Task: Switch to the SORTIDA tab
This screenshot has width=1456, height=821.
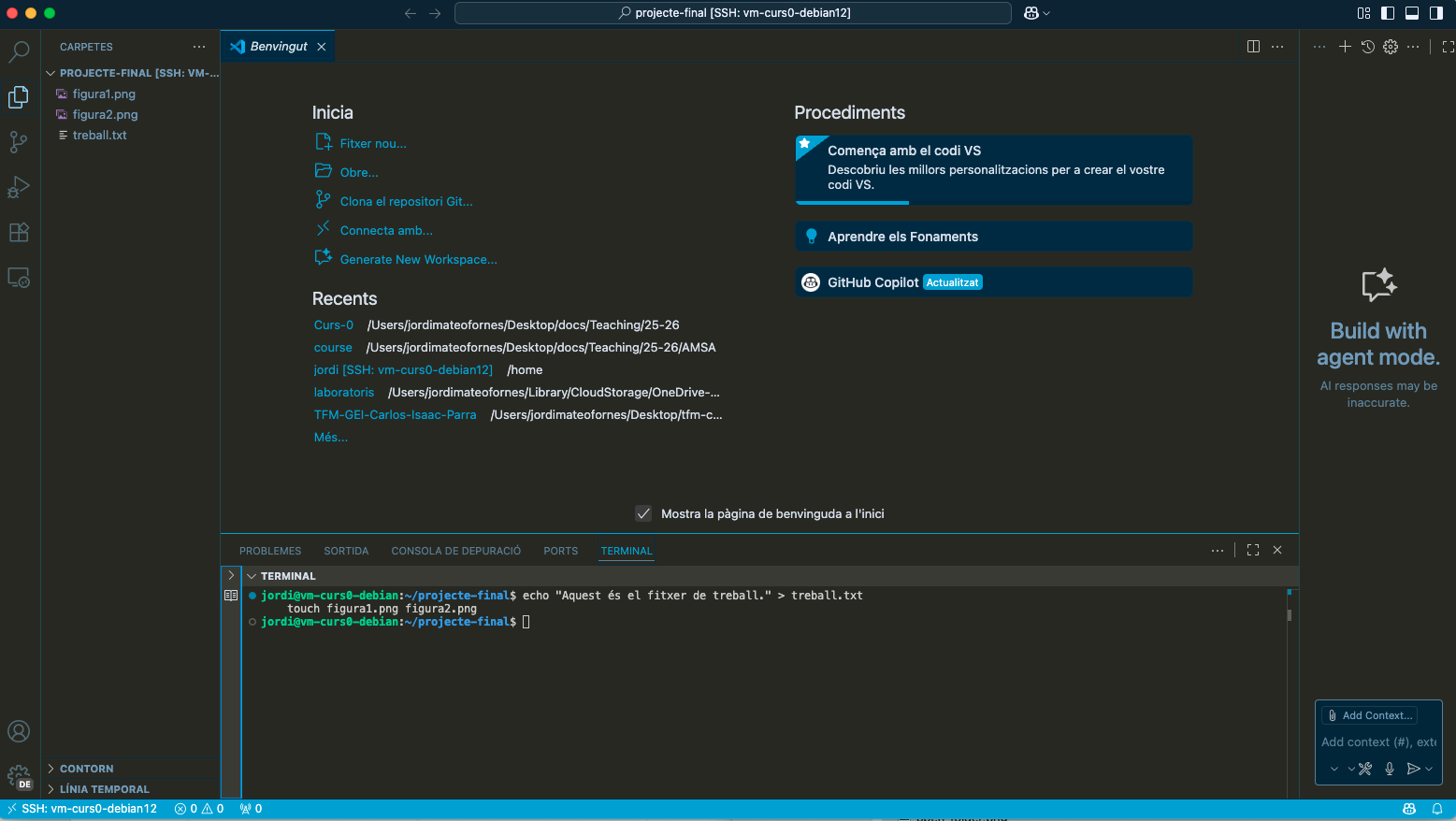Action: click(x=346, y=551)
